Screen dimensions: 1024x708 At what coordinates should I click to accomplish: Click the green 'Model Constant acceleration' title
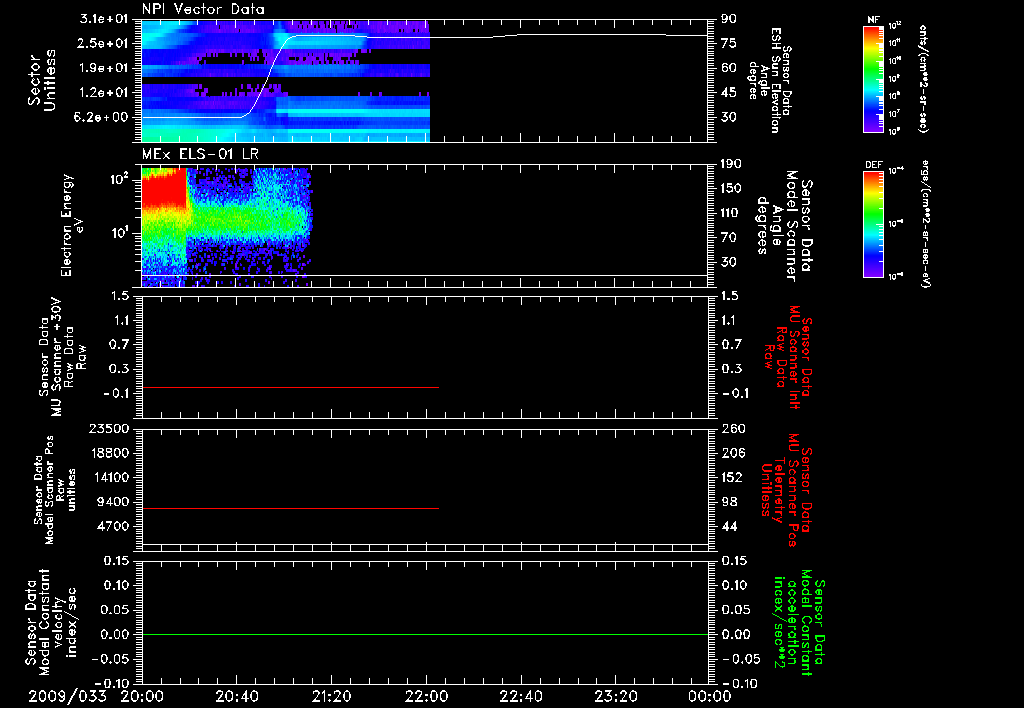[x=799, y=622]
